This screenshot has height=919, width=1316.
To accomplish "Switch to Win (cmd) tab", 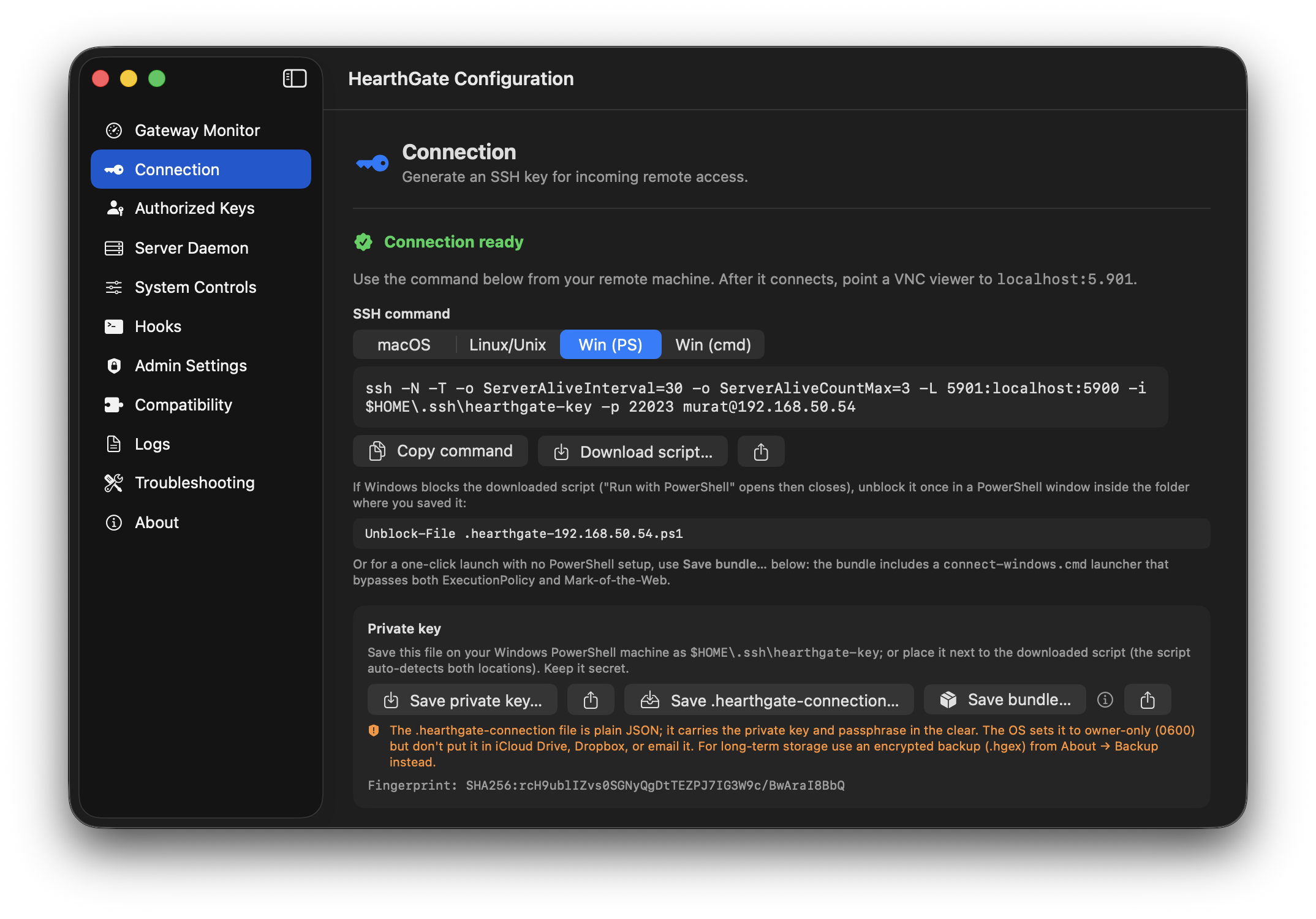I will (x=713, y=344).
